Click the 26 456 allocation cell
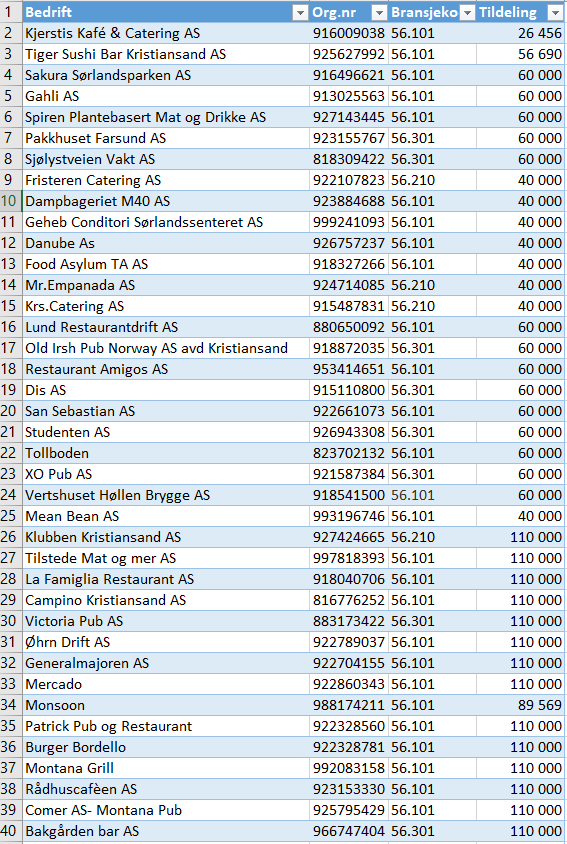Screen dimensions: 567x844 coord(521,33)
